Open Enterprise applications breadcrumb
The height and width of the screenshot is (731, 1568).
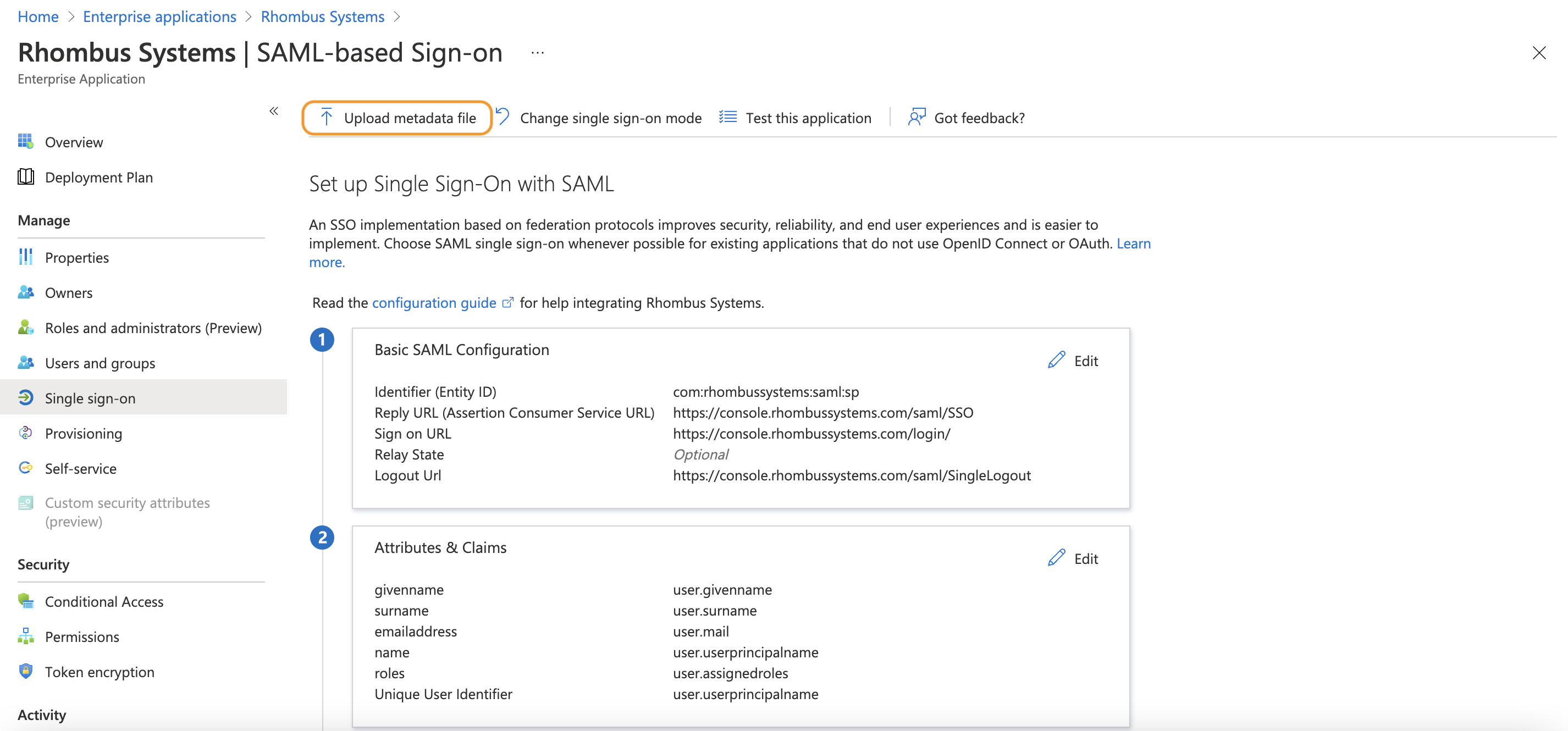click(159, 16)
